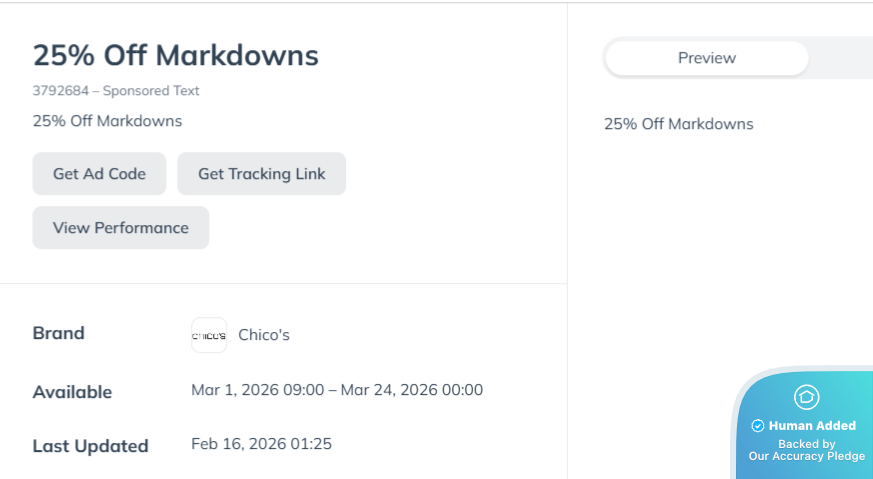Image resolution: width=873 pixels, height=479 pixels.
Task: Switch to the Preview tab
Action: pyautogui.click(x=706, y=58)
